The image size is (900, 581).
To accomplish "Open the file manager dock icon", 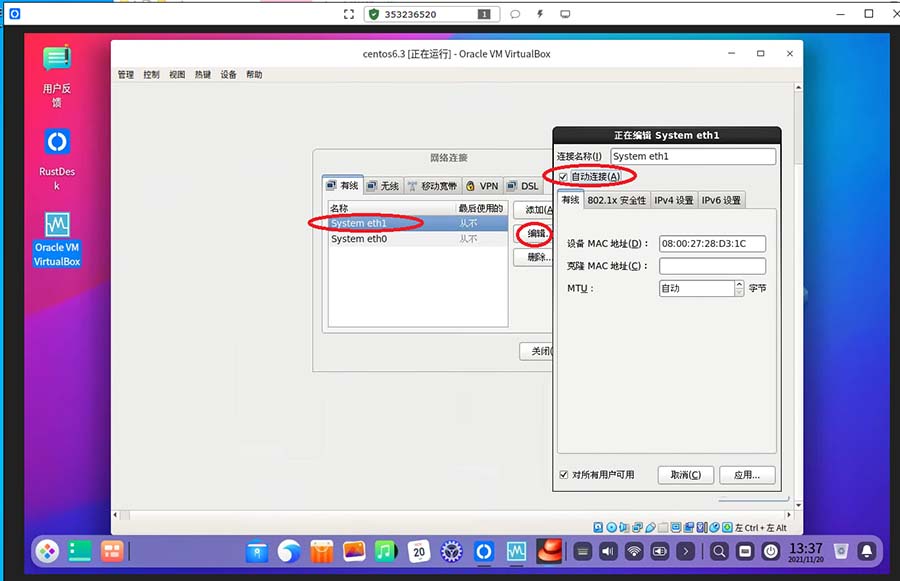I will pos(257,552).
